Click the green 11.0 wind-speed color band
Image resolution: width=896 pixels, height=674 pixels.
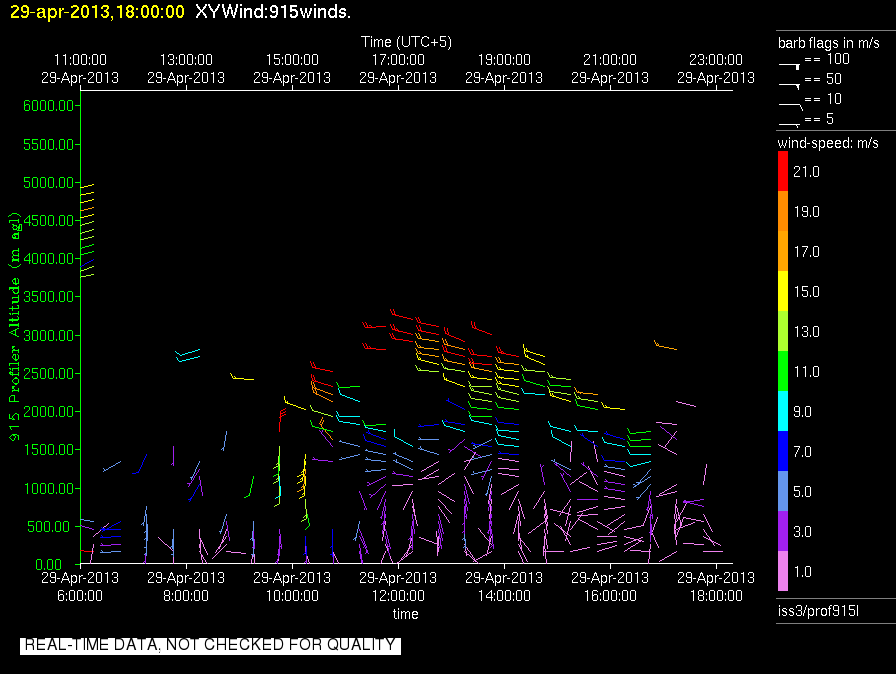point(783,371)
